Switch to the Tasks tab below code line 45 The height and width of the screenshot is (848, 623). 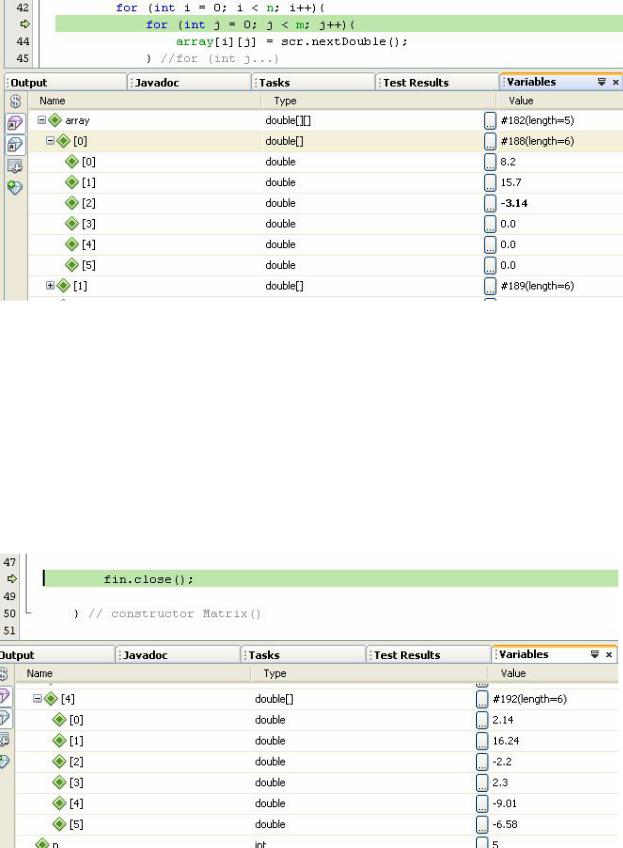click(x=313, y=82)
